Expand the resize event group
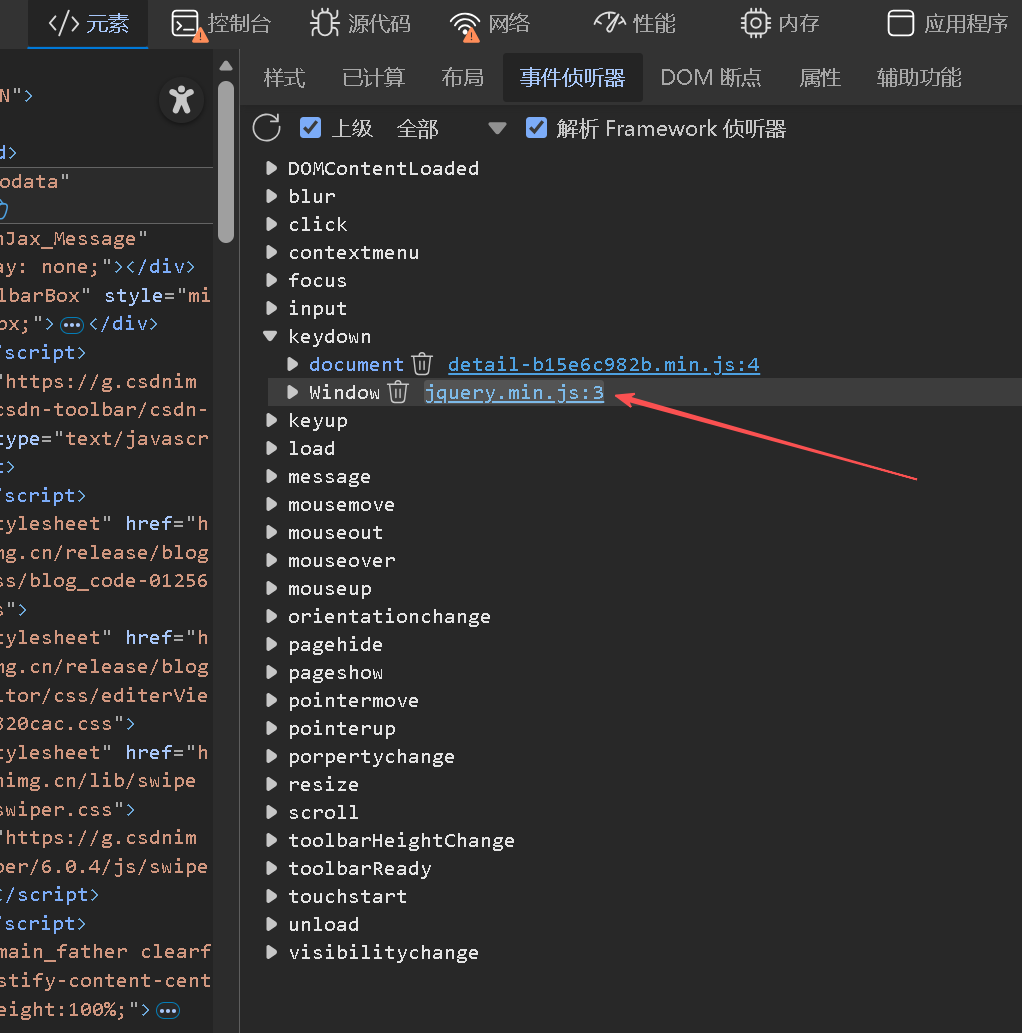 271,784
